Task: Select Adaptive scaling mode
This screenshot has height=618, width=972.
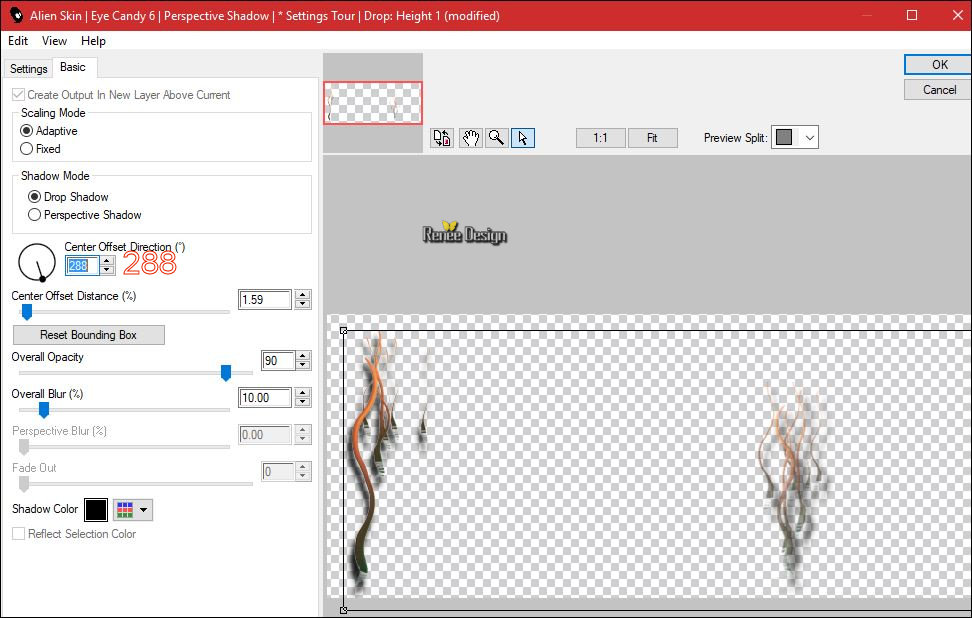Action: pyautogui.click(x=26, y=131)
